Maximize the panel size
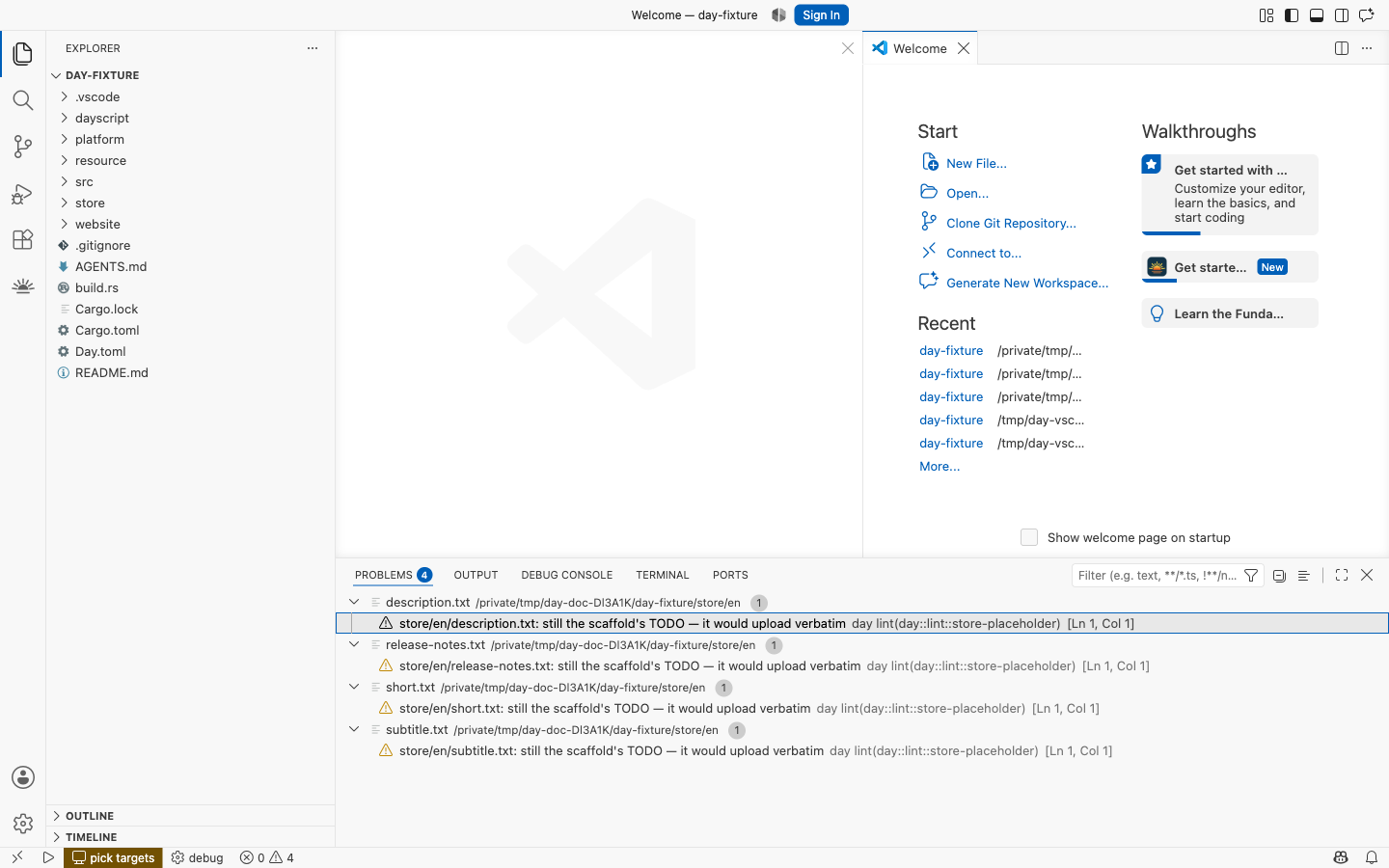 (1342, 576)
